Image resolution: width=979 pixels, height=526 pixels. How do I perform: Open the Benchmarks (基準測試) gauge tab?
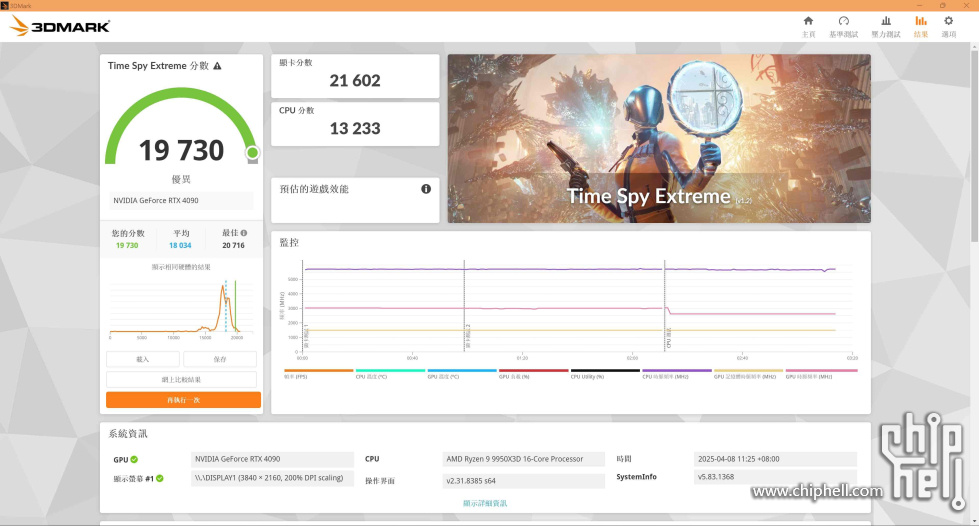pos(844,27)
